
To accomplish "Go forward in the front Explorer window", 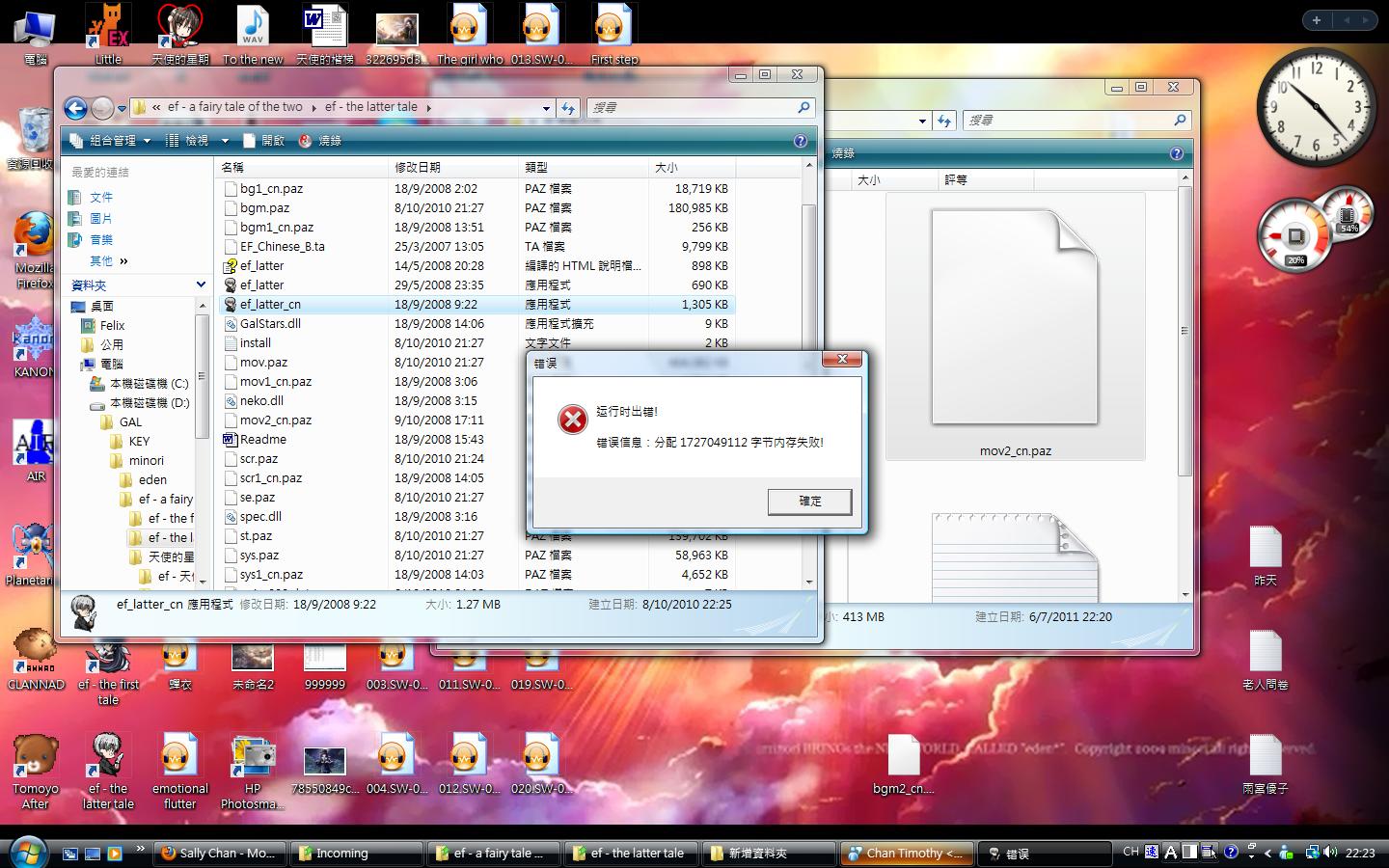I will pos(102,108).
